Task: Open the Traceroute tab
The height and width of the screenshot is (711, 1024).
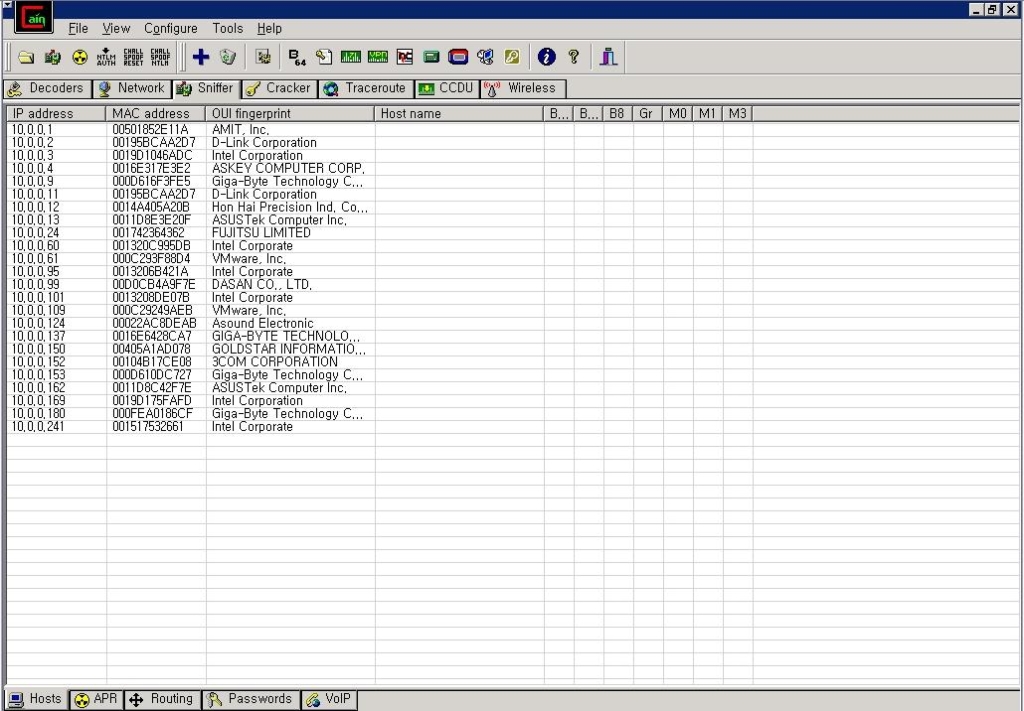Action: coord(366,89)
